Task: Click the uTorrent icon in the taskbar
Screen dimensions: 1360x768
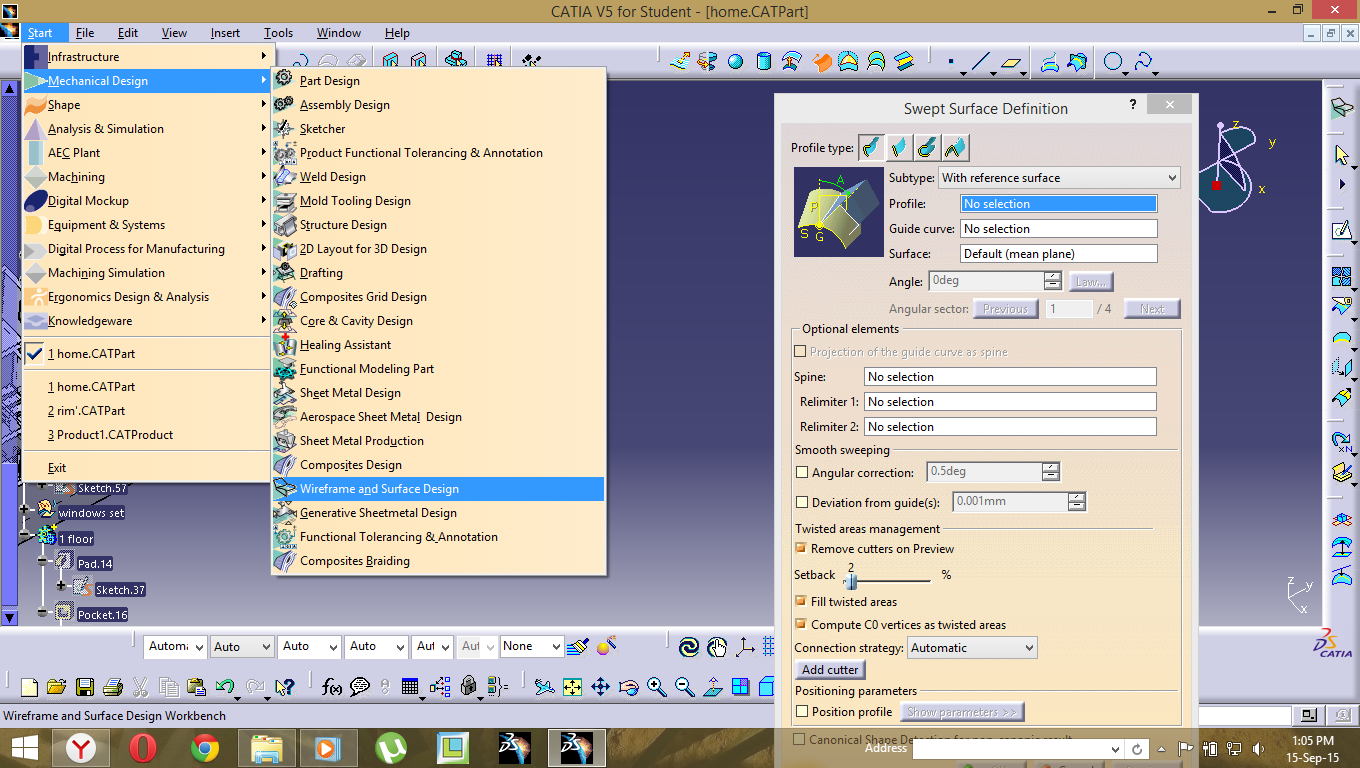Action: pos(391,747)
